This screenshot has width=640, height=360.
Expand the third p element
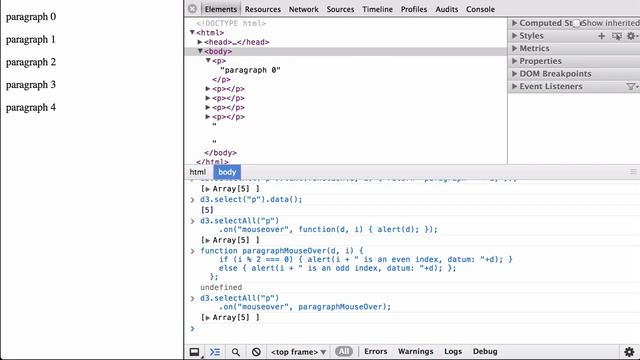(208, 98)
